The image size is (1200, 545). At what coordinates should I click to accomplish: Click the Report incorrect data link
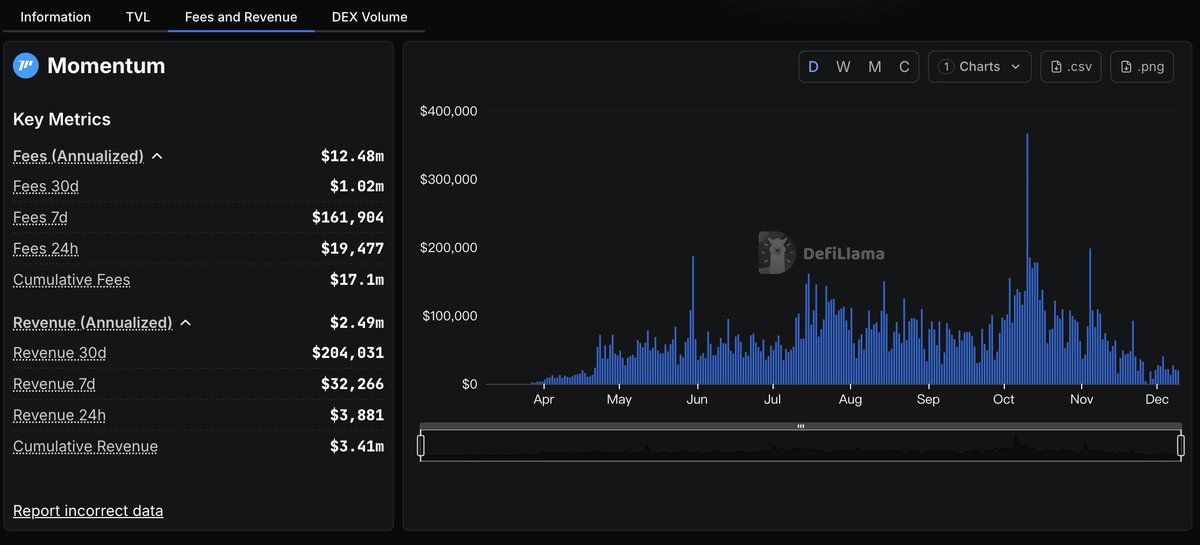pos(88,511)
